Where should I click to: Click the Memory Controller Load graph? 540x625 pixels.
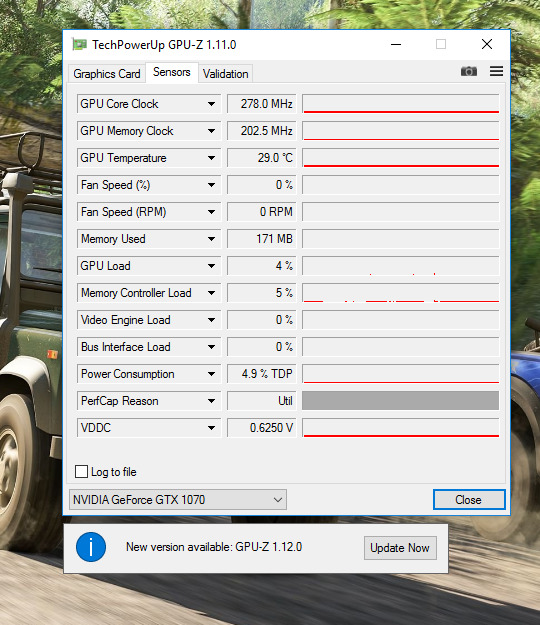(x=401, y=293)
